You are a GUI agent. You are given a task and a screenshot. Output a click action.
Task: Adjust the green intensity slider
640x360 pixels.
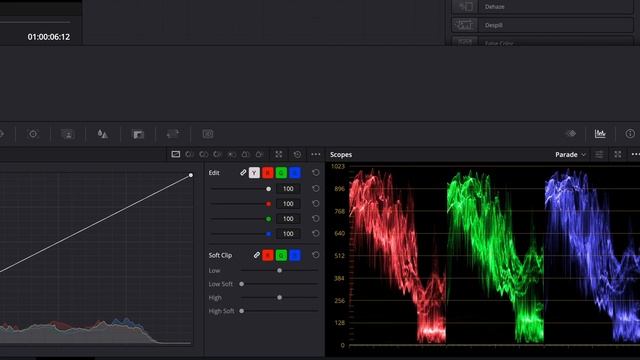[x=268, y=219]
